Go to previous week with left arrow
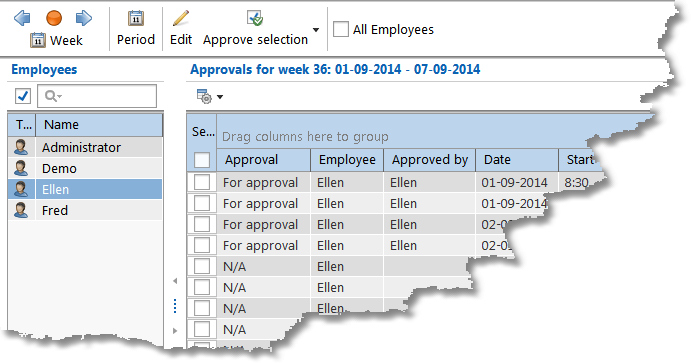The width and height of the screenshot is (691, 364). click(x=22, y=18)
